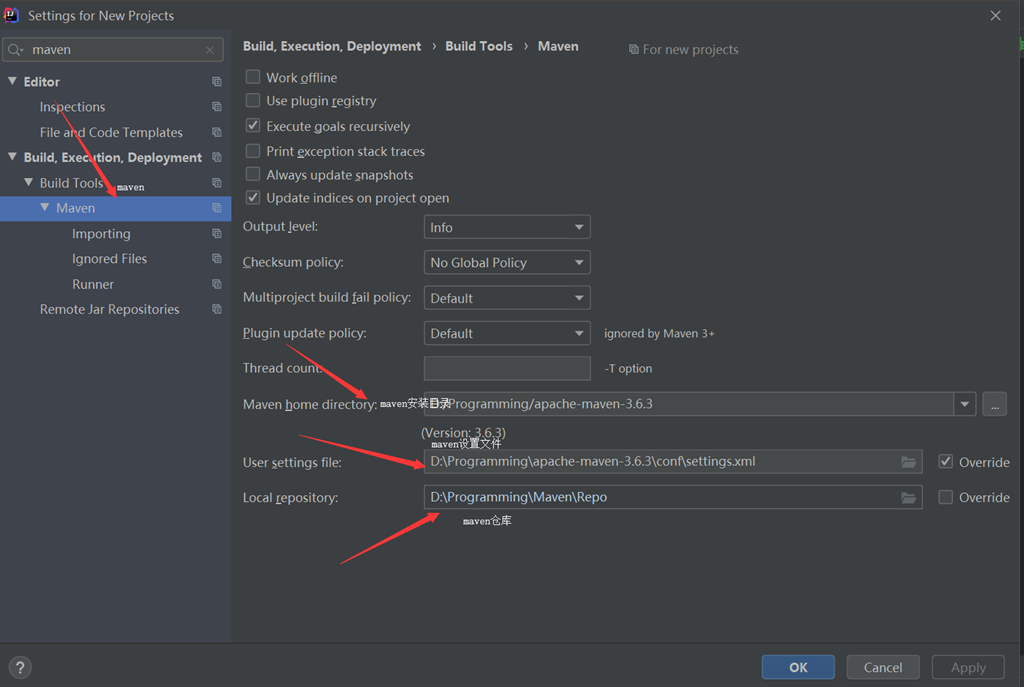Click copy icon beside Inspections
This screenshot has width=1024, height=687.
(217, 106)
